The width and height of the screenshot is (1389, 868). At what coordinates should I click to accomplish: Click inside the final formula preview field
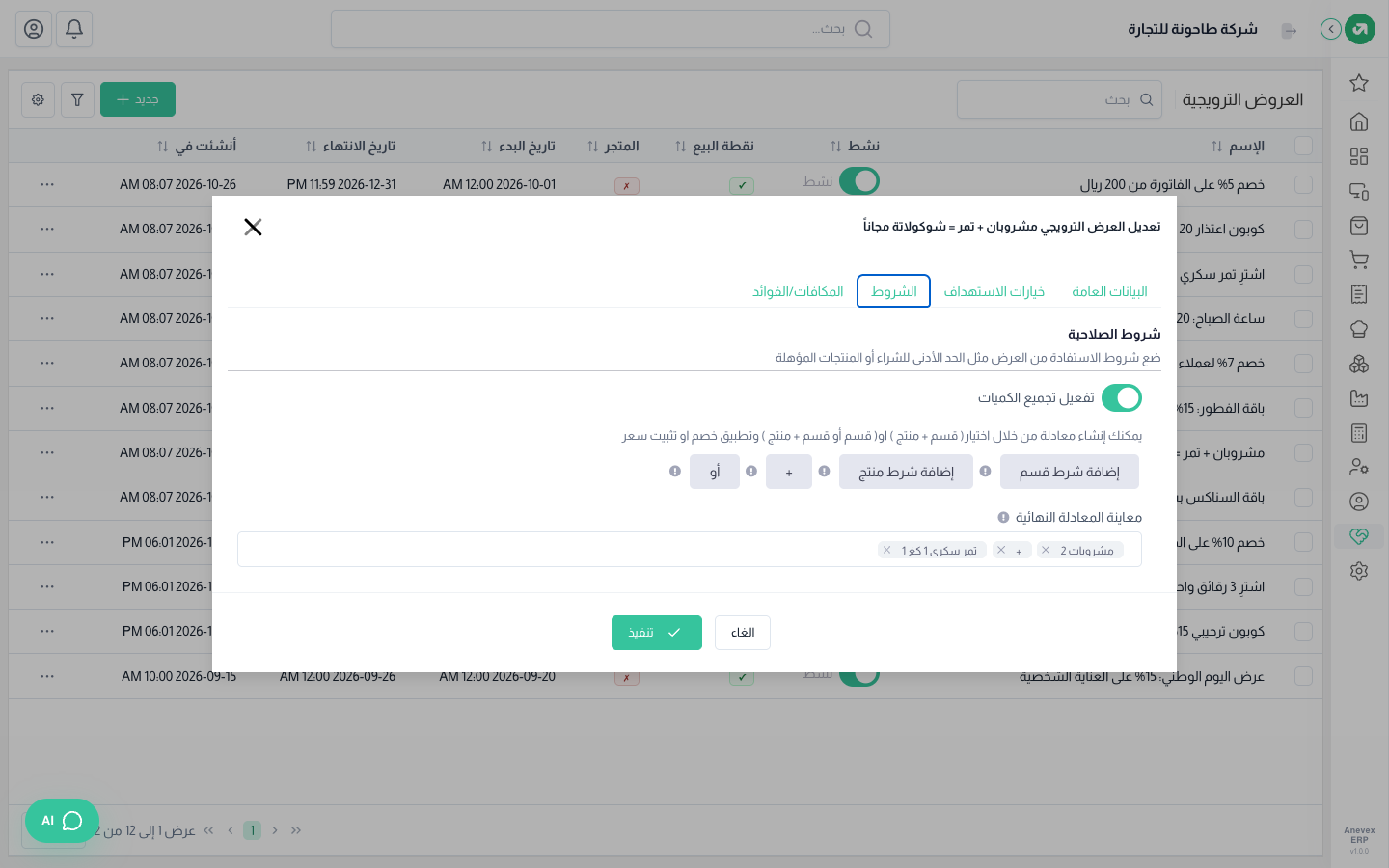[690, 550]
